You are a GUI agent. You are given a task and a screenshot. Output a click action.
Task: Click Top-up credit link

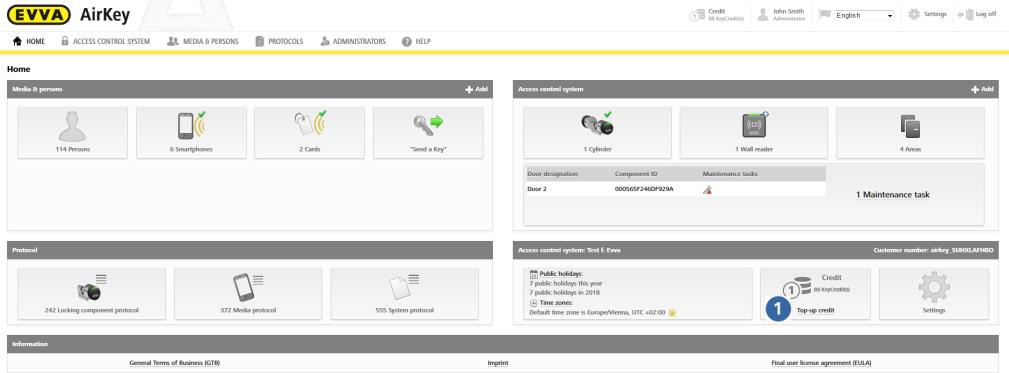pos(815,310)
